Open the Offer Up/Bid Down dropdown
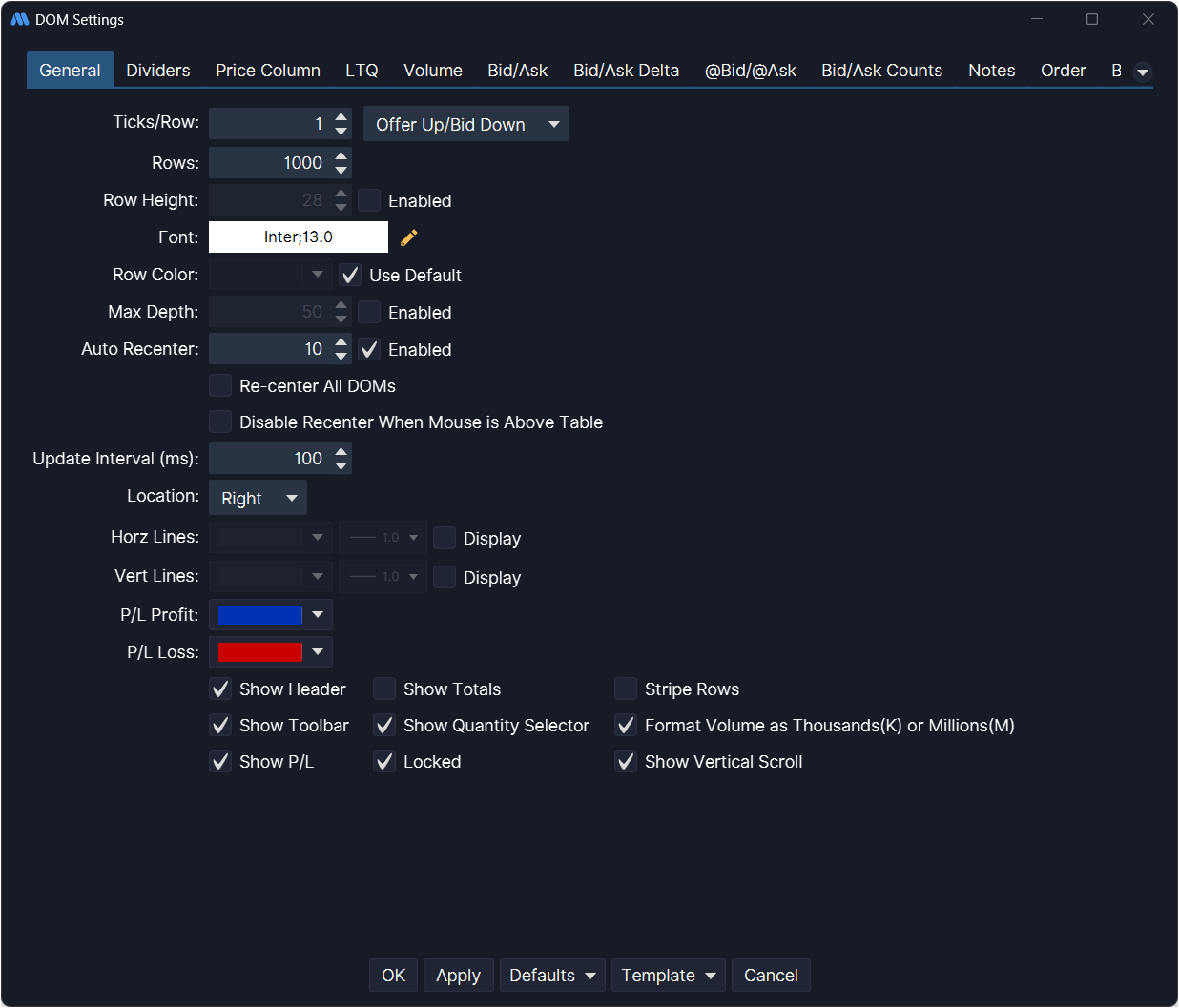 (465, 125)
